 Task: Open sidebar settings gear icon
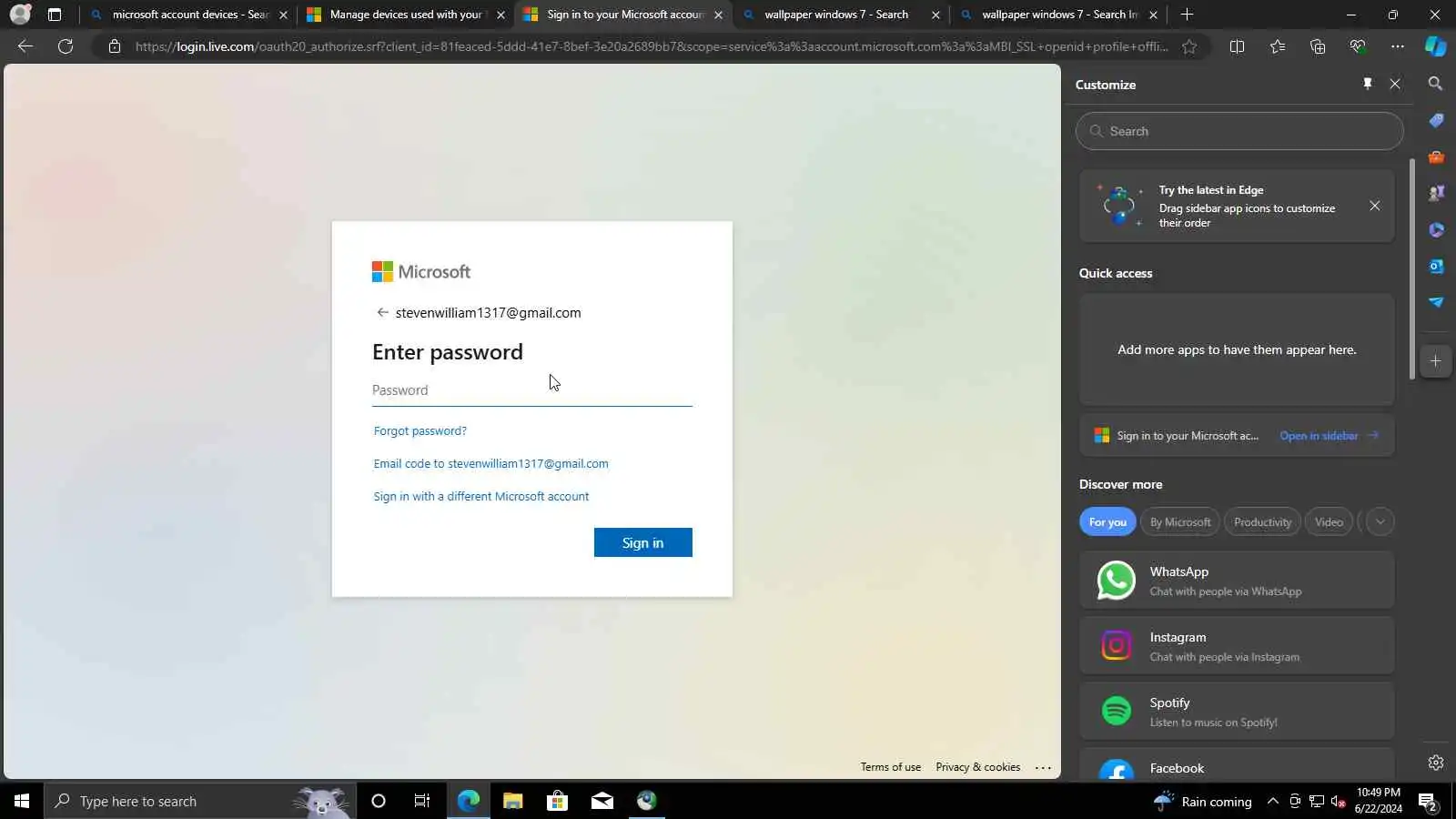pyautogui.click(x=1435, y=763)
